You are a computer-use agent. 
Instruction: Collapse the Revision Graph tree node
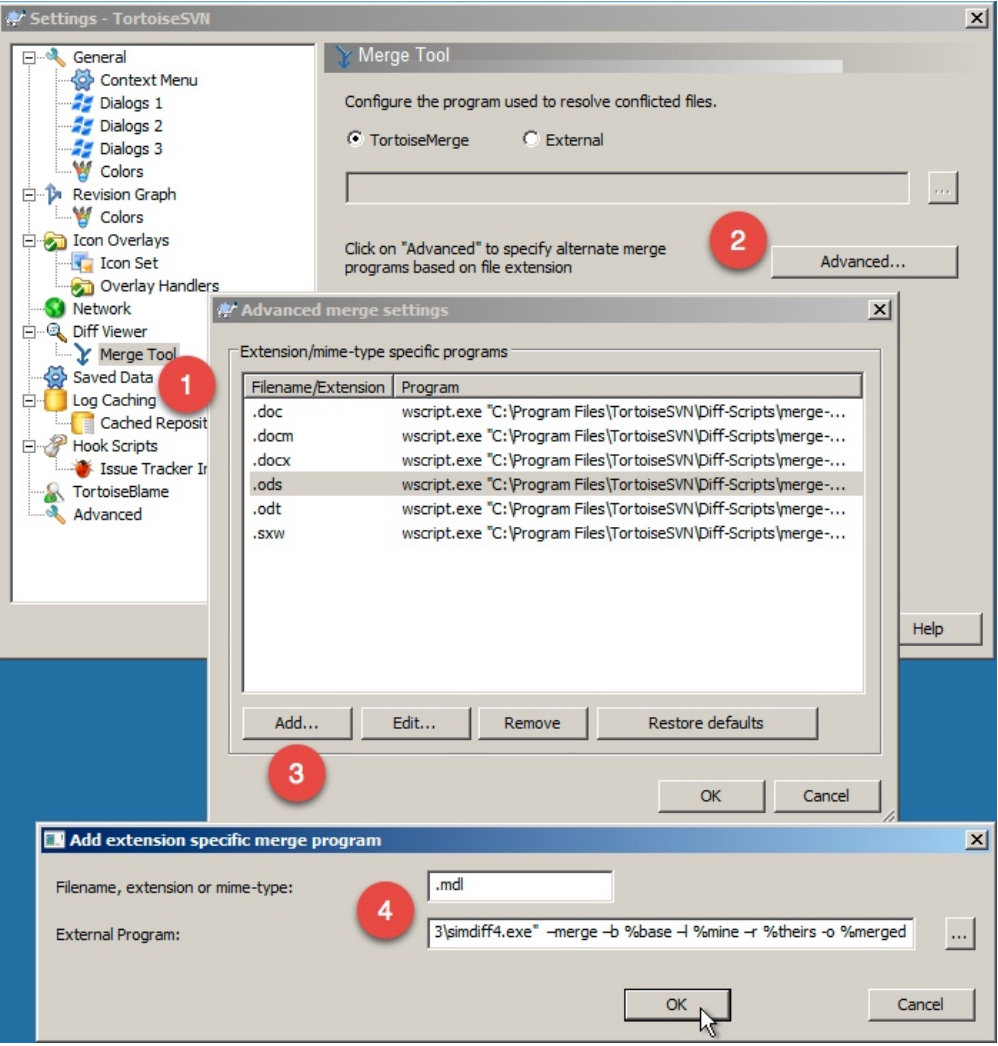click(x=29, y=195)
